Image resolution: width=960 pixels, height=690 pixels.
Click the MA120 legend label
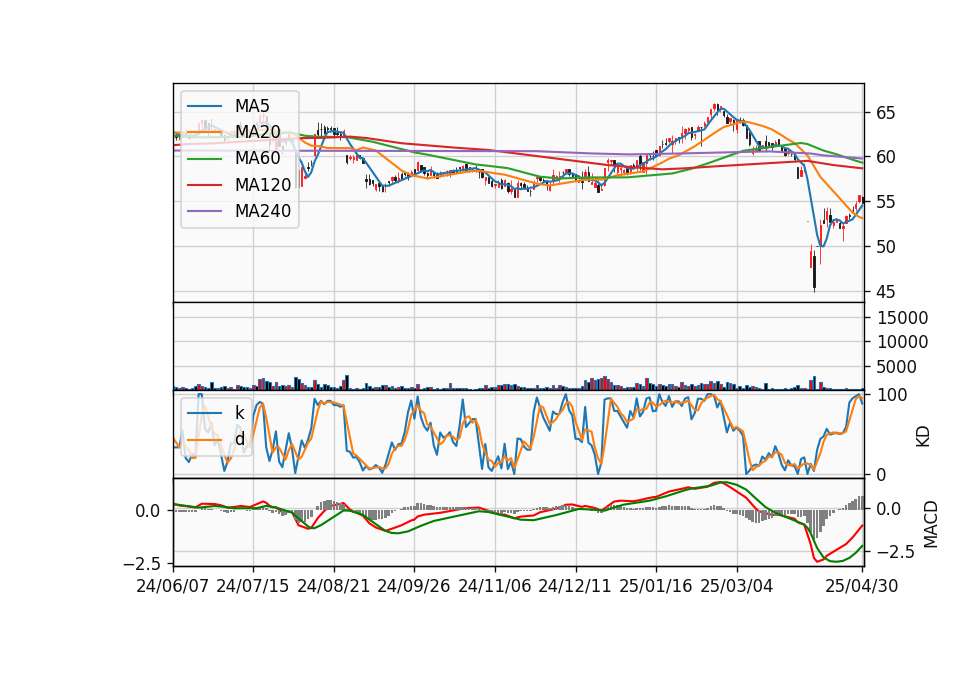point(263,185)
